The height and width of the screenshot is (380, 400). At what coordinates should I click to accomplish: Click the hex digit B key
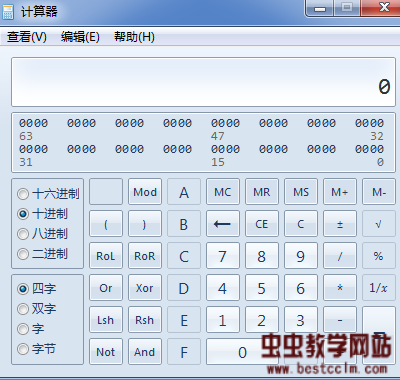(x=184, y=224)
